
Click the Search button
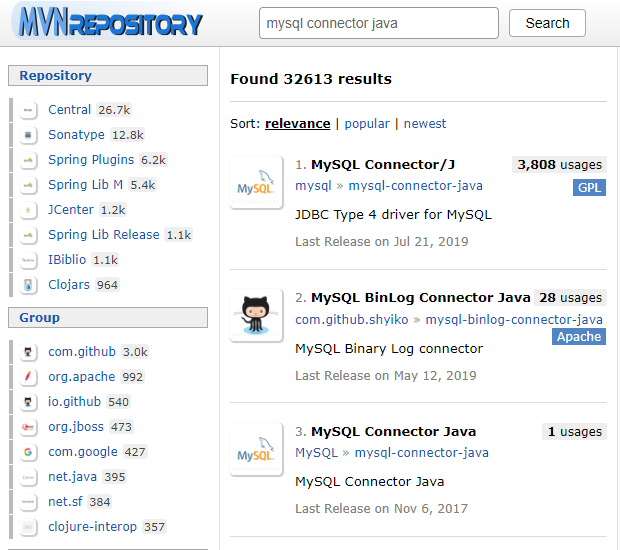click(x=547, y=23)
